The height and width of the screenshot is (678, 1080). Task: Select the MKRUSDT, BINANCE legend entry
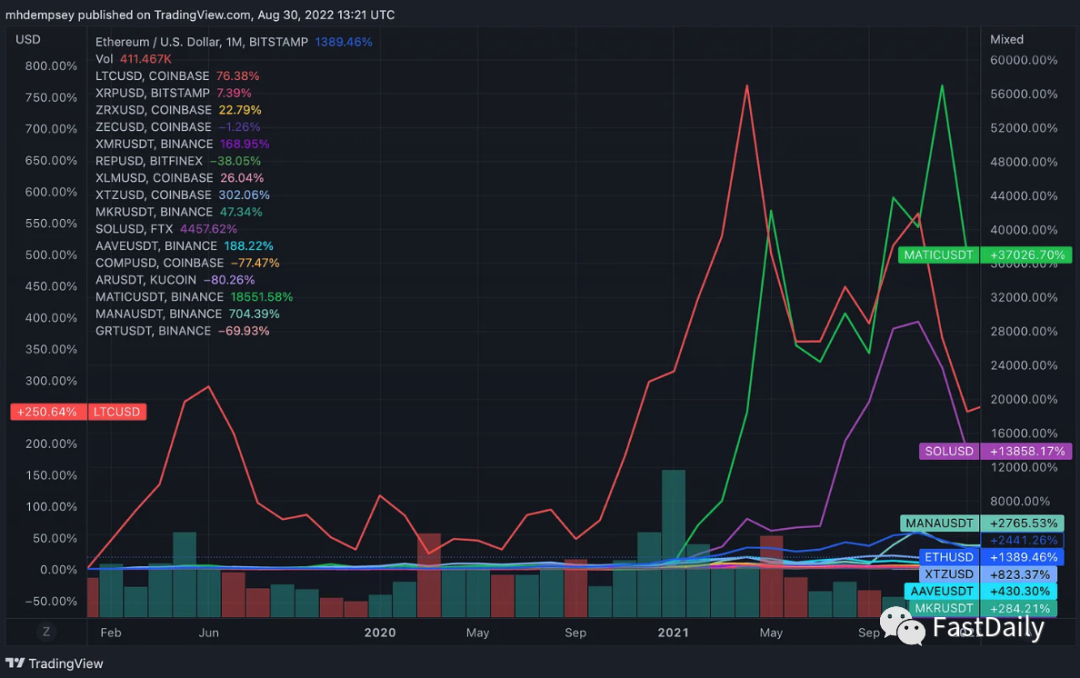coord(178,212)
